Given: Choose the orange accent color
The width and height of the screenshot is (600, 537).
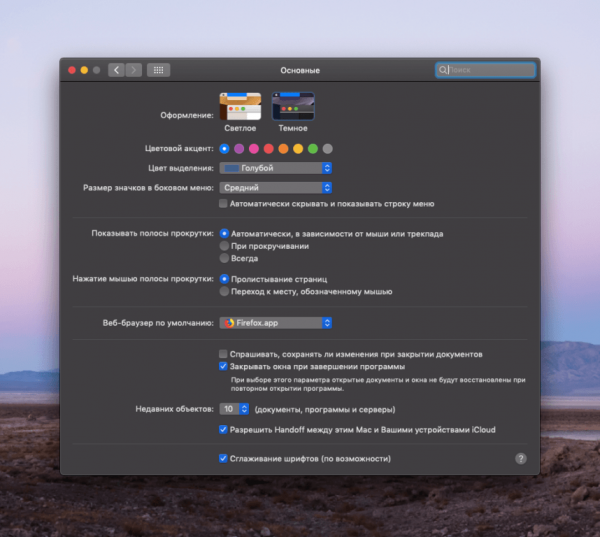Looking at the screenshot, I should coord(283,149).
